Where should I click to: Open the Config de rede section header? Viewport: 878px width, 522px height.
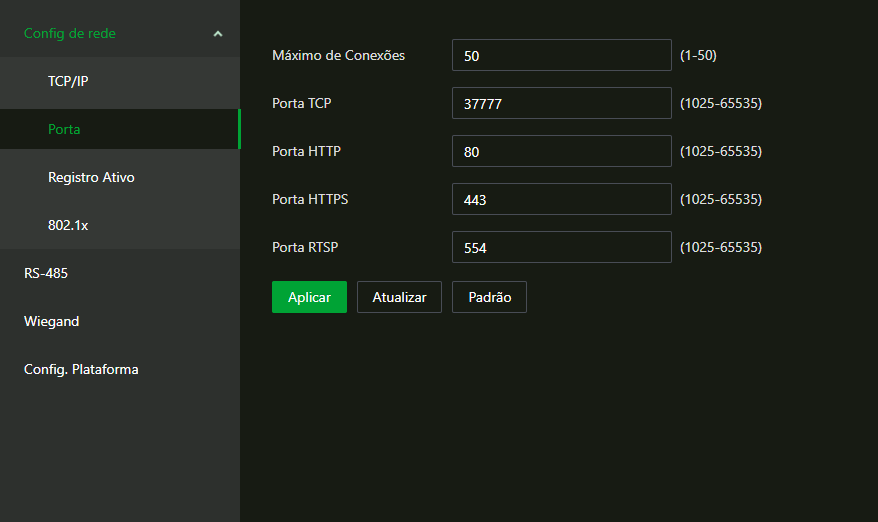point(120,33)
